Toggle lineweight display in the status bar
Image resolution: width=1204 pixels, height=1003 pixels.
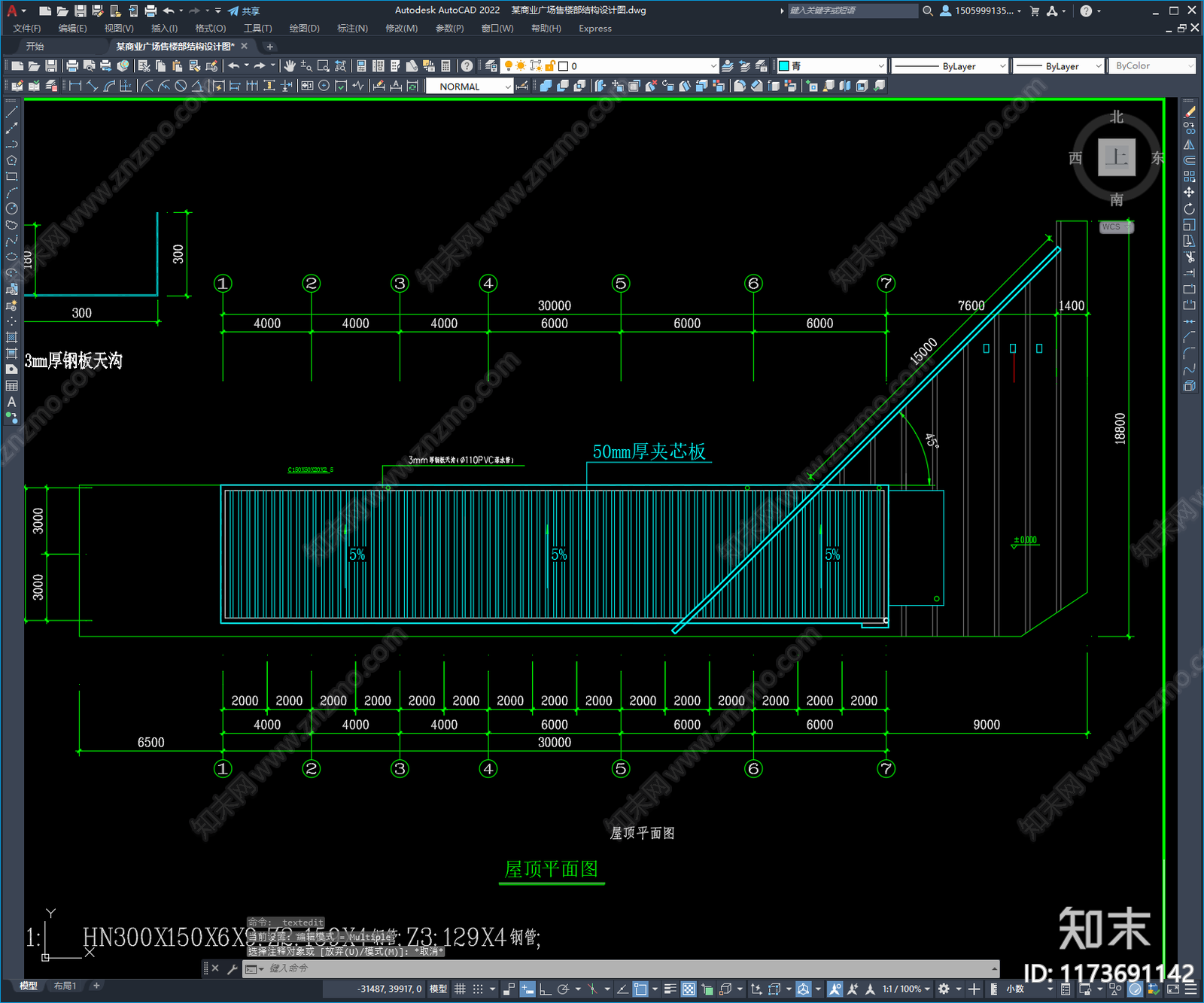point(670,989)
